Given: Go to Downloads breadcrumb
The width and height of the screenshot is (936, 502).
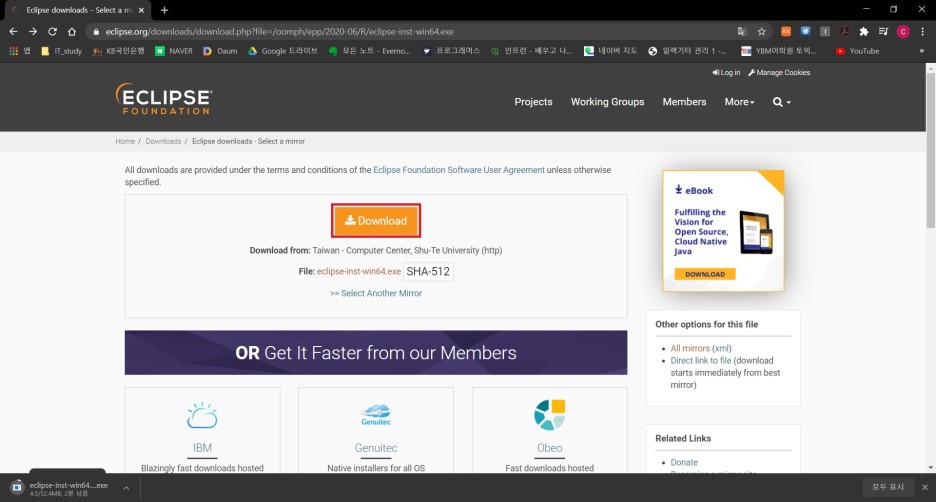Looking at the screenshot, I should [x=163, y=141].
